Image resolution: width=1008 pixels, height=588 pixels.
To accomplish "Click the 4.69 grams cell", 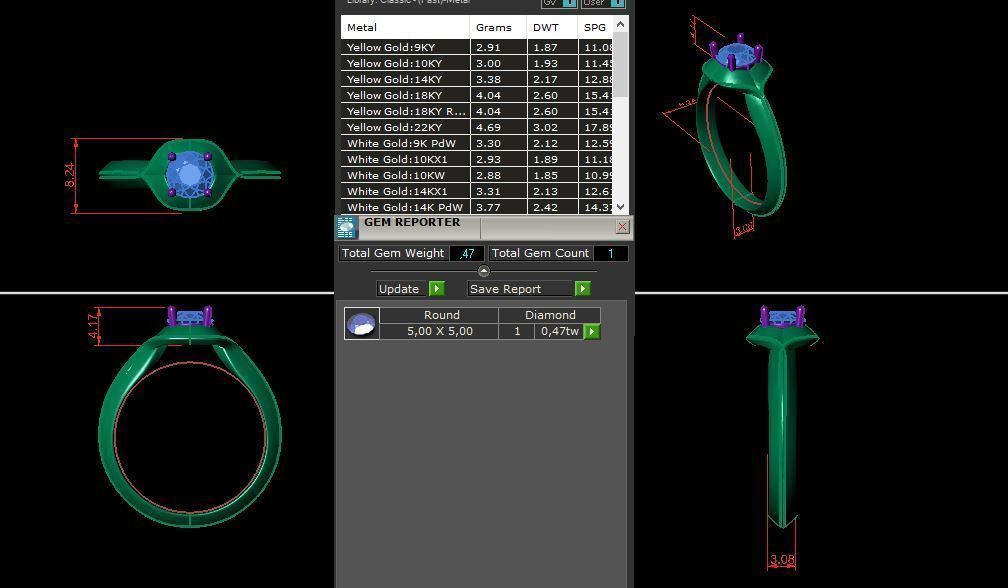I will 498,127.
